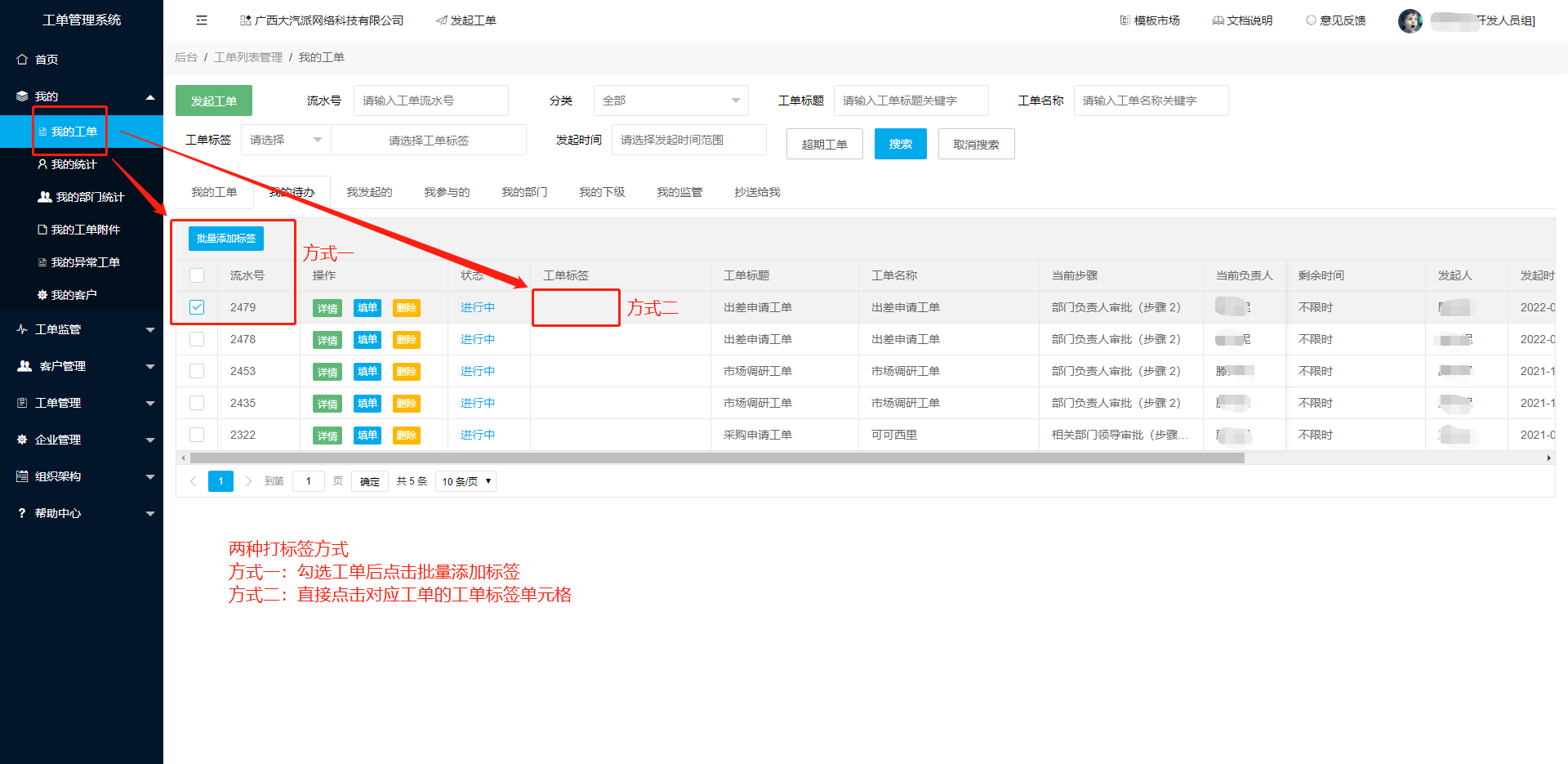The width and height of the screenshot is (1568, 764).
Task: Expand the 客户管理 sidebar menu
Action: 150,367
